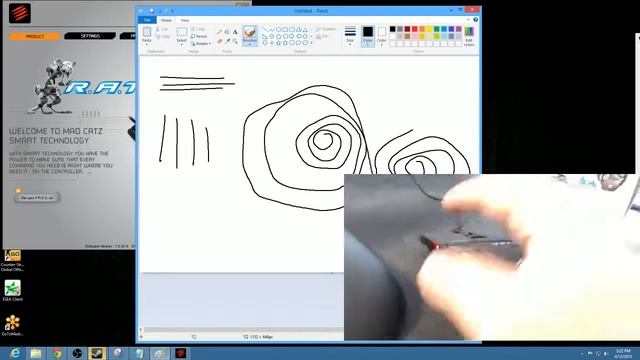Open File Explorer from taskbar

tap(36, 353)
